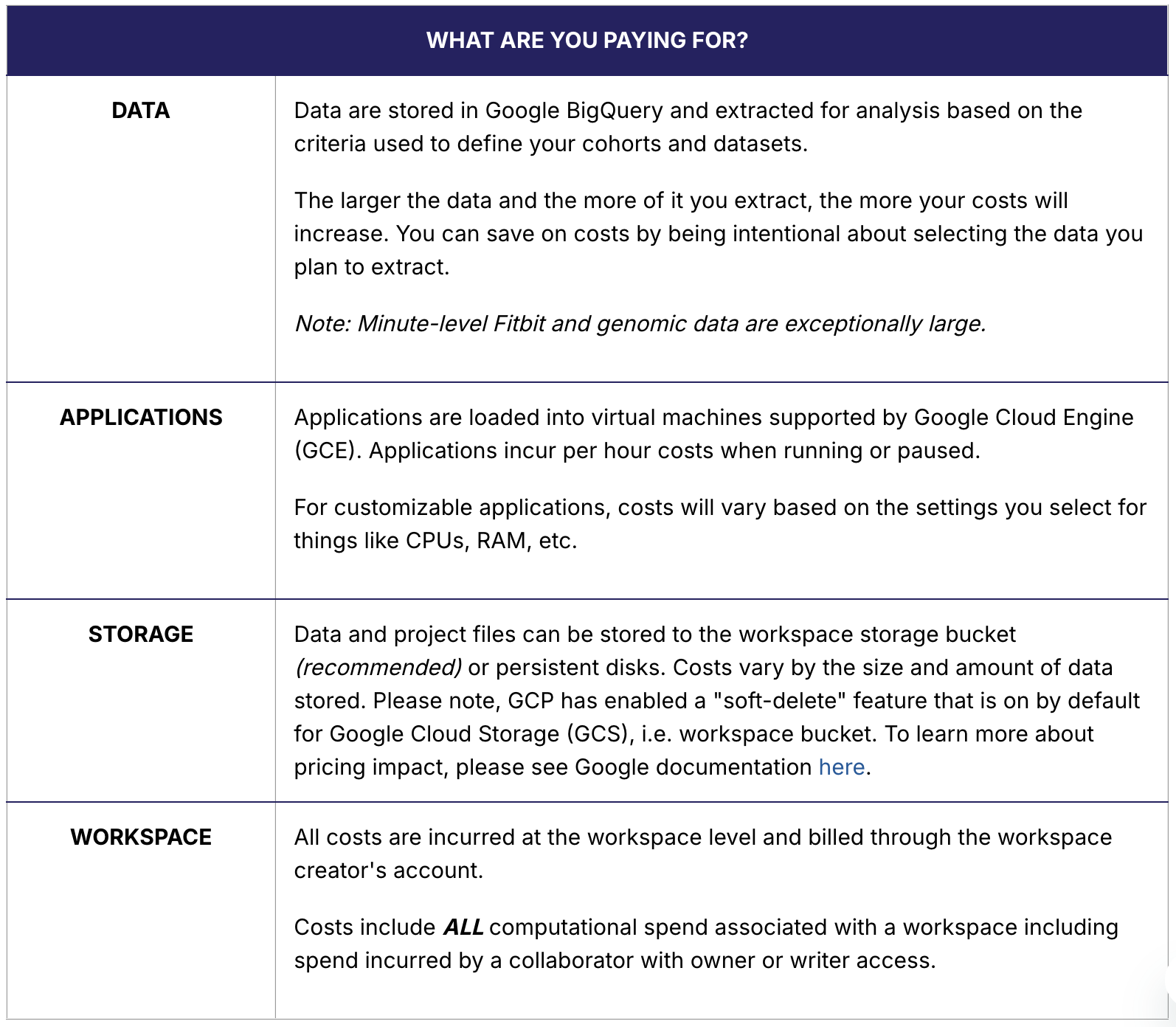Click the paragraph starting "Data and project files"
This screenshot has width=1176, height=1027.
tap(716, 701)
